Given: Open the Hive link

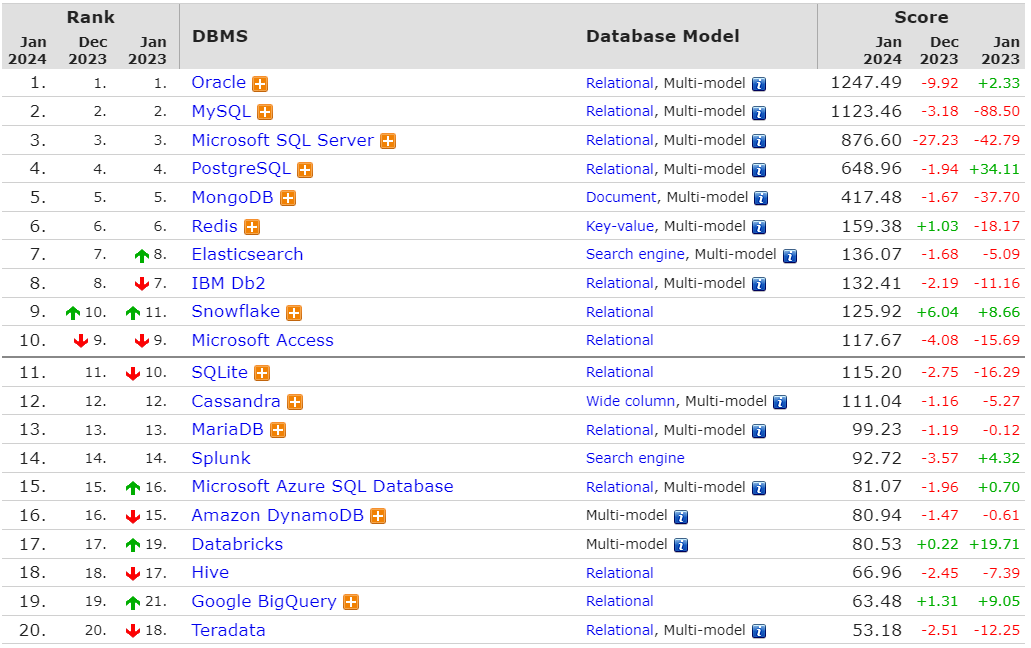Looking at the screenshot, I should click(210, 573).
